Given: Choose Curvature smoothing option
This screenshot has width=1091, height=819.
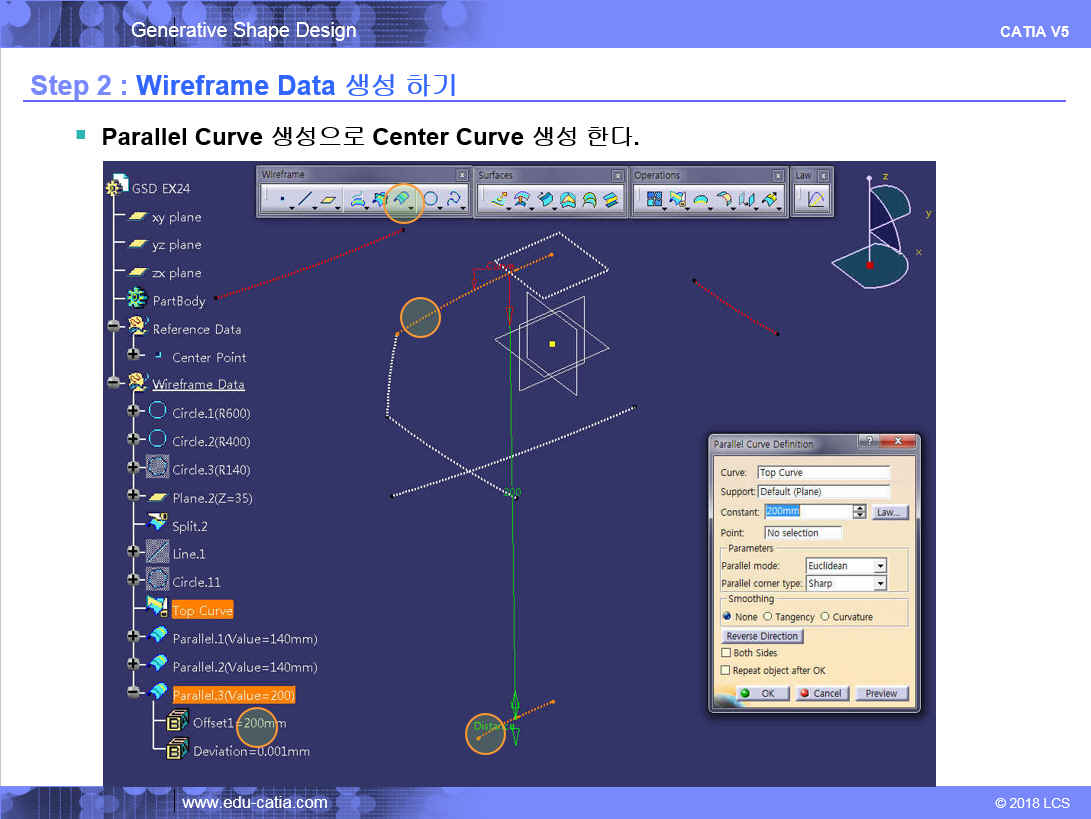Looking at the screenshot, I should point(825,617).
